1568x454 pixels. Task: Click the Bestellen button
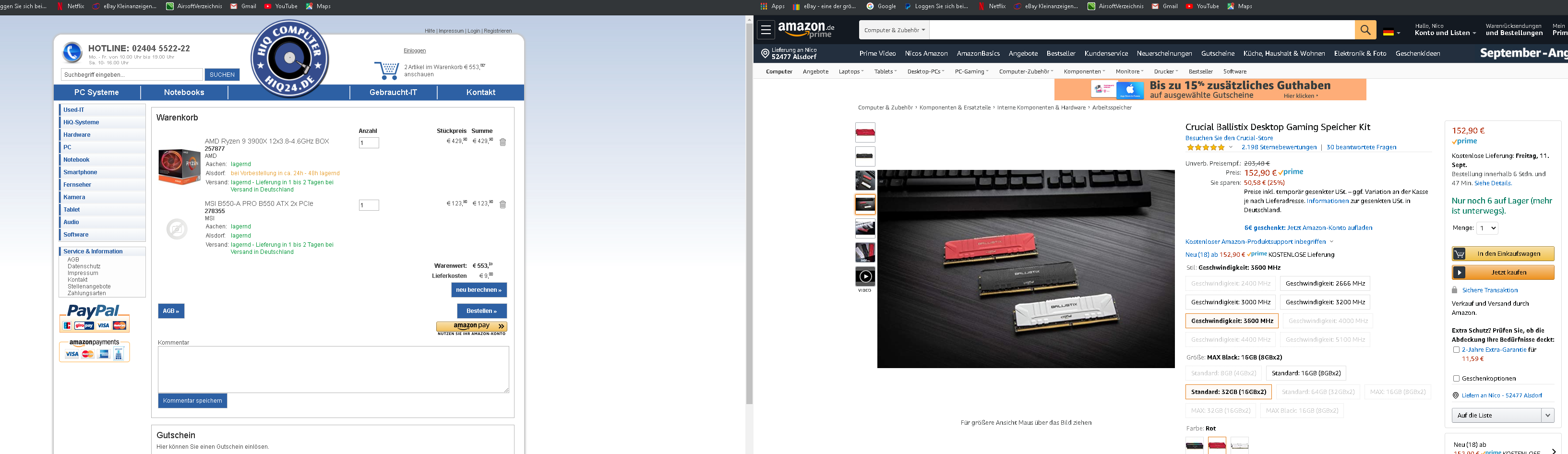[x=481, y=311]
